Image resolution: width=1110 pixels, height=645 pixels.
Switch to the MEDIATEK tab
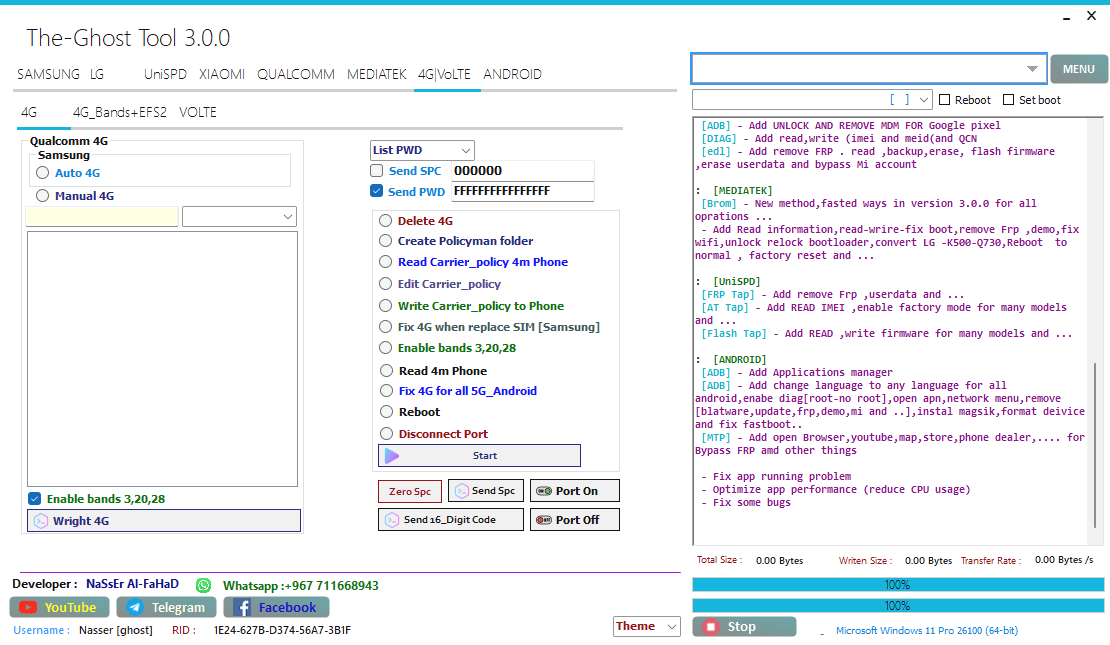pyautogui.click(x=376, y=73)
